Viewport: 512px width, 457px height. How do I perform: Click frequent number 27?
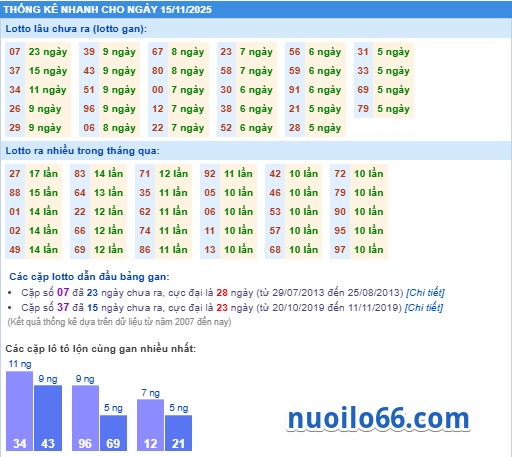point(15,174)
